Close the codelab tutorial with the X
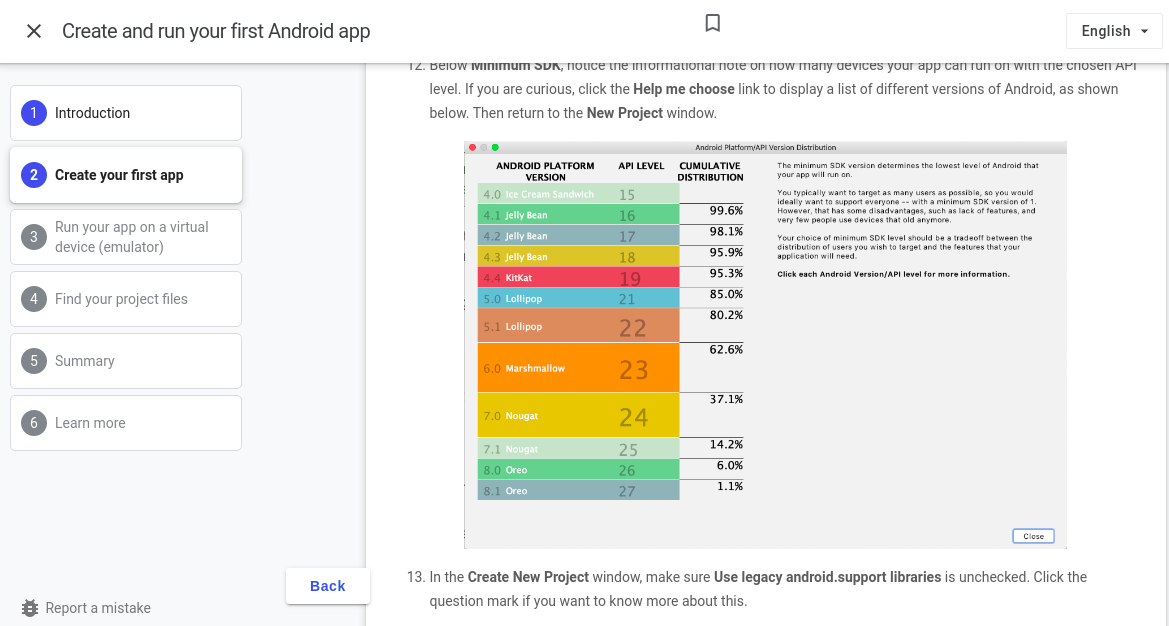 pyautogui.click(x=33, y=31)
